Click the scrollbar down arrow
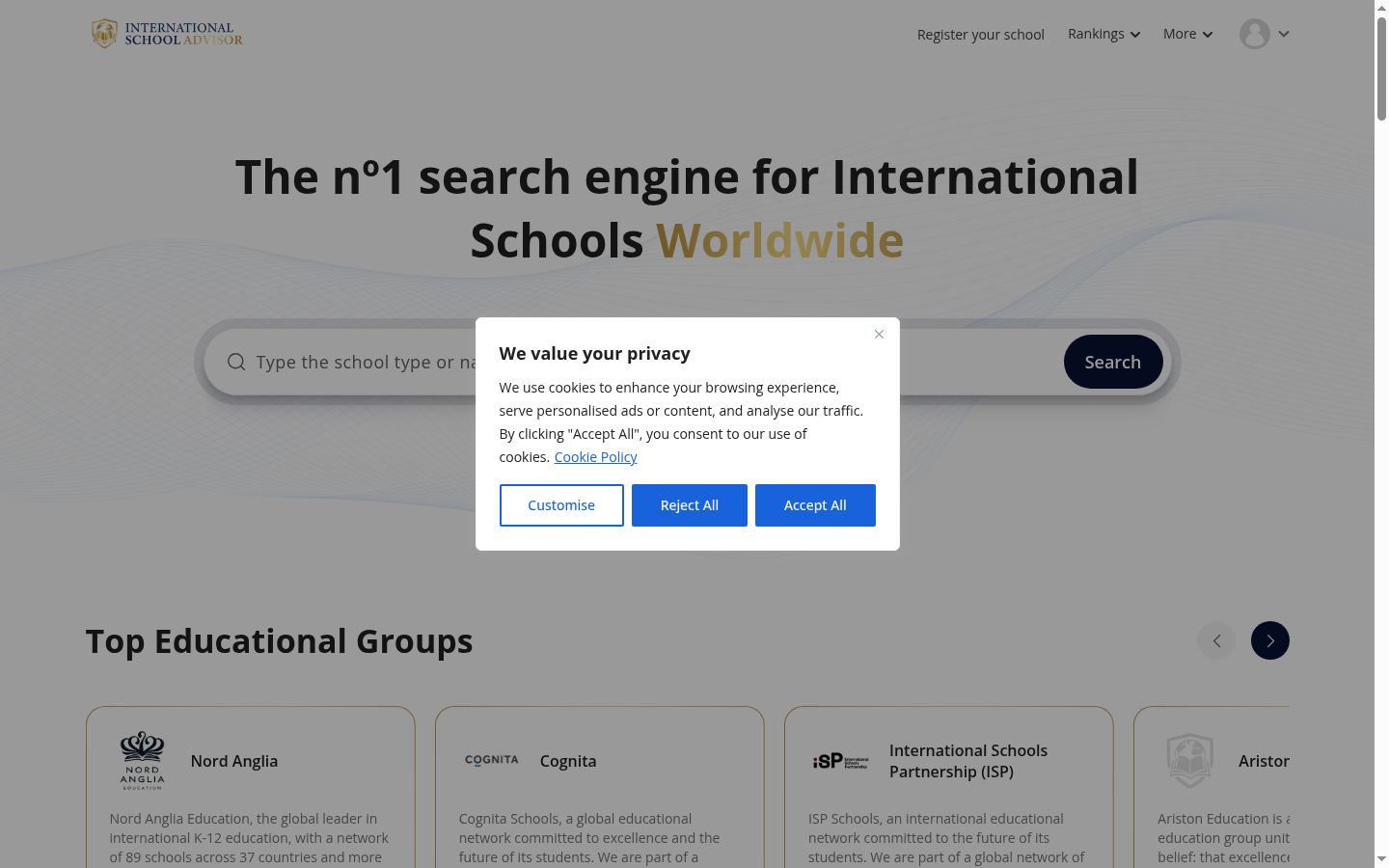The height and width of the screenshot is (868, 1389). [1381, 859]
